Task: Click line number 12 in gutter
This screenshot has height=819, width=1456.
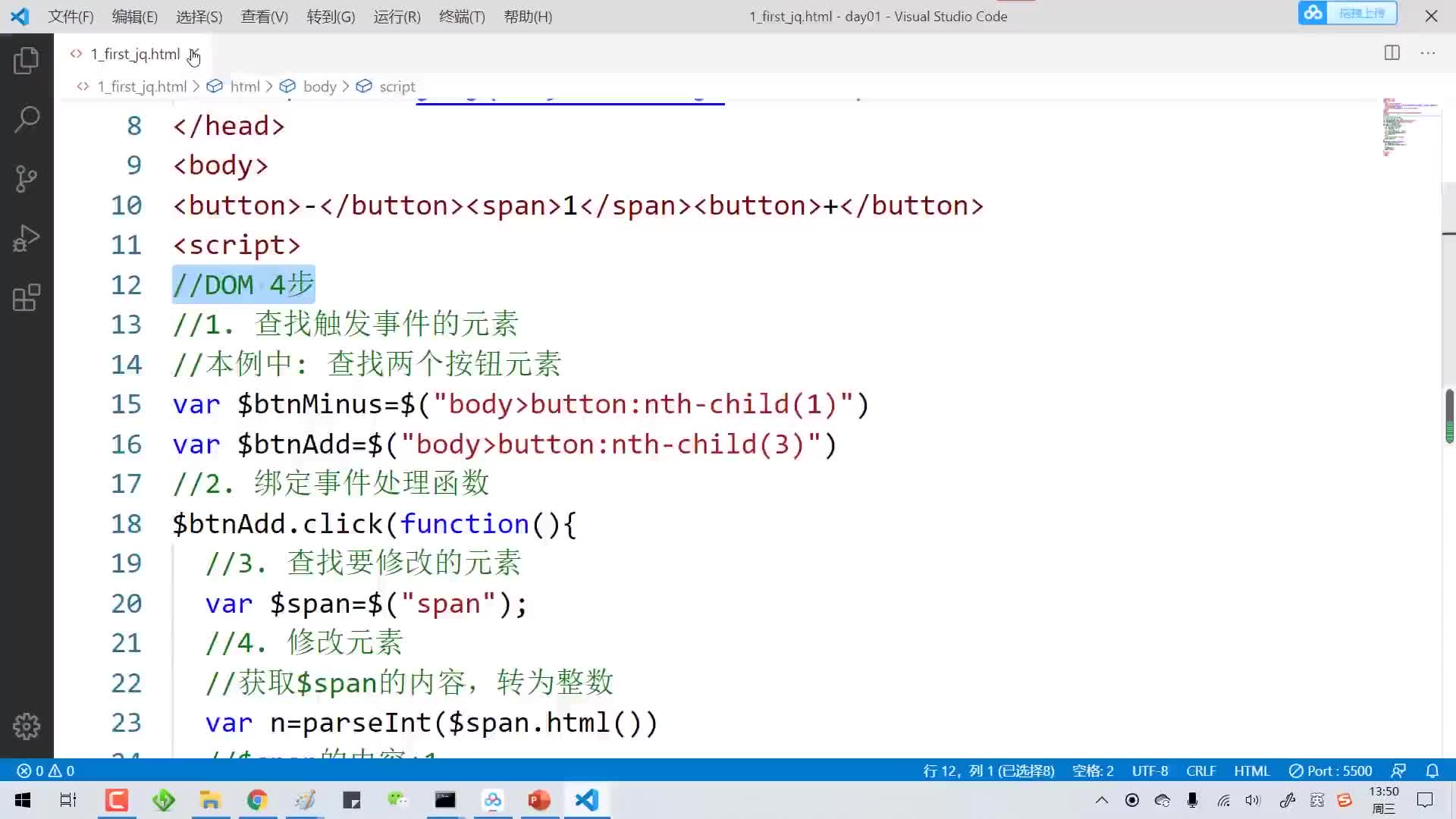Action: (x=126, y=285)
